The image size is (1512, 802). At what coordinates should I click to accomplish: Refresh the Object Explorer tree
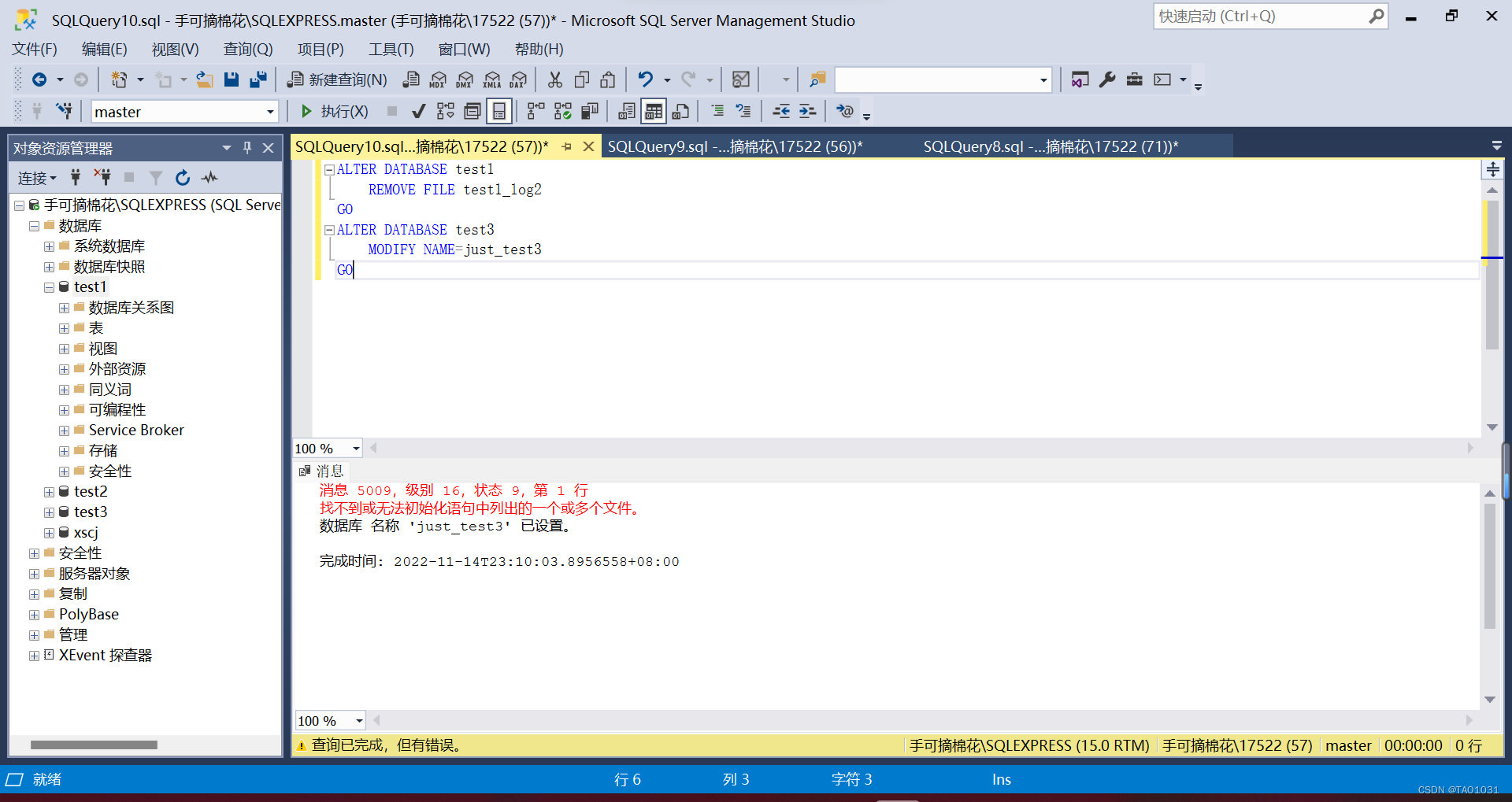[x=183, y=178]
